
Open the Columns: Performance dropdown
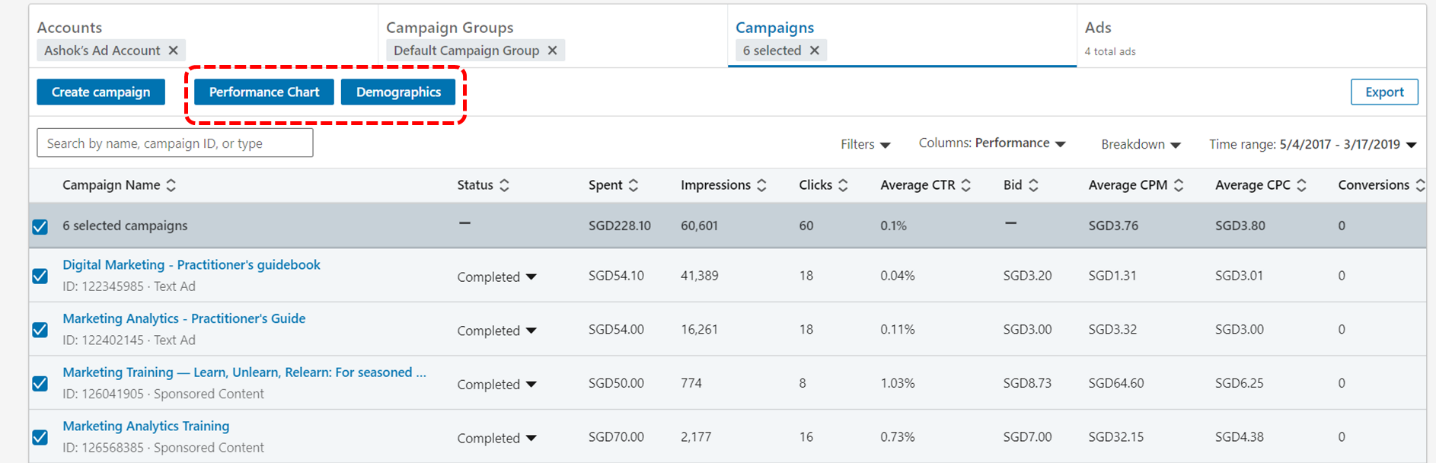[x=992, y=143]
